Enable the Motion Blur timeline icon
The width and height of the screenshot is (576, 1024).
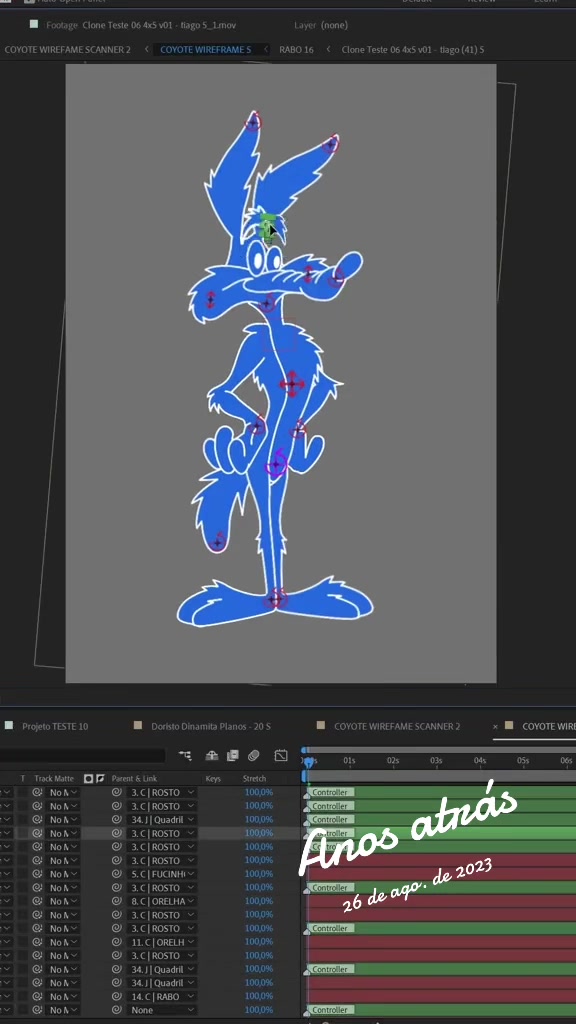(x=254, y=756)
